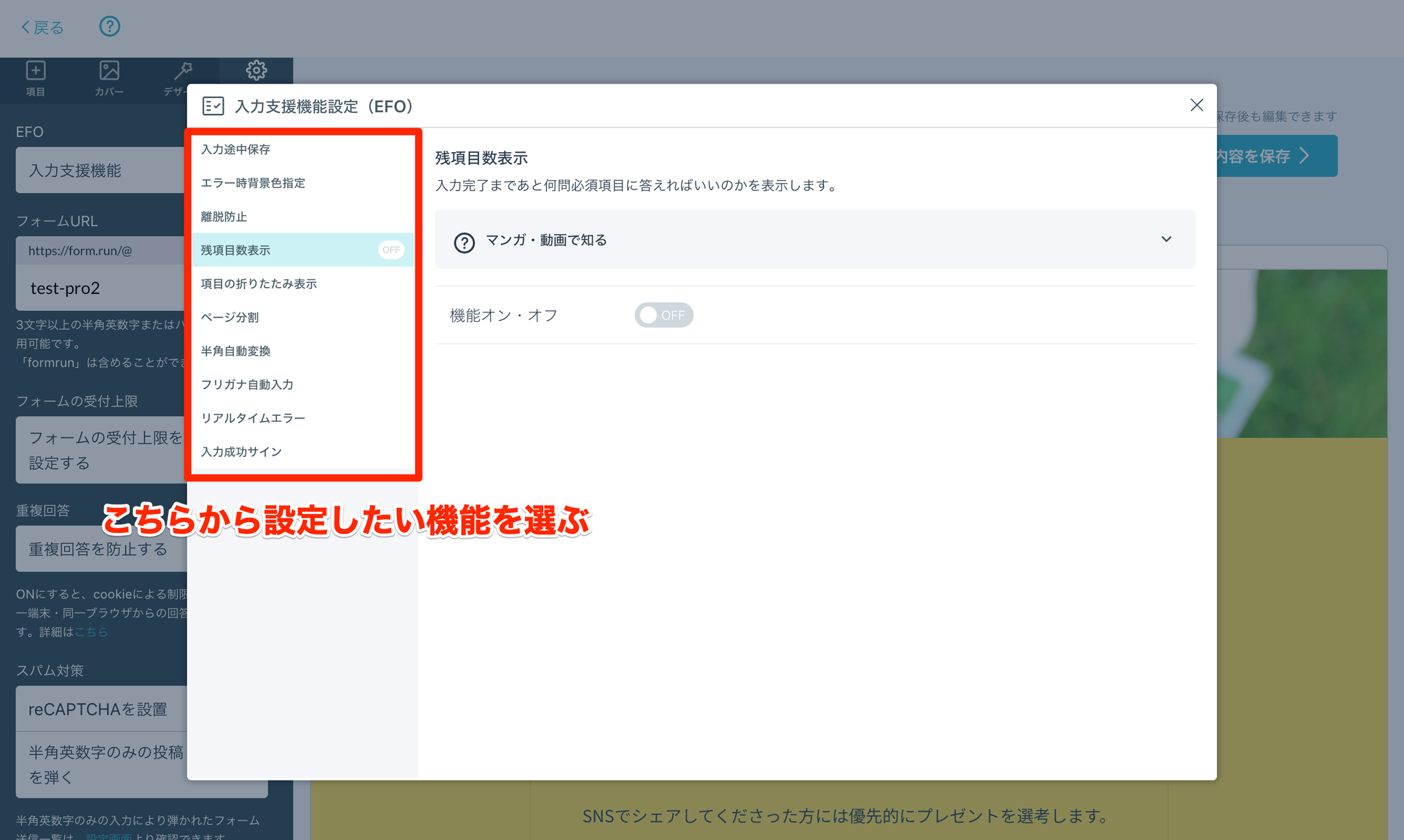
Task: Click question icon beside マンガ・動画で知る
Action: (x=464, y=241)
